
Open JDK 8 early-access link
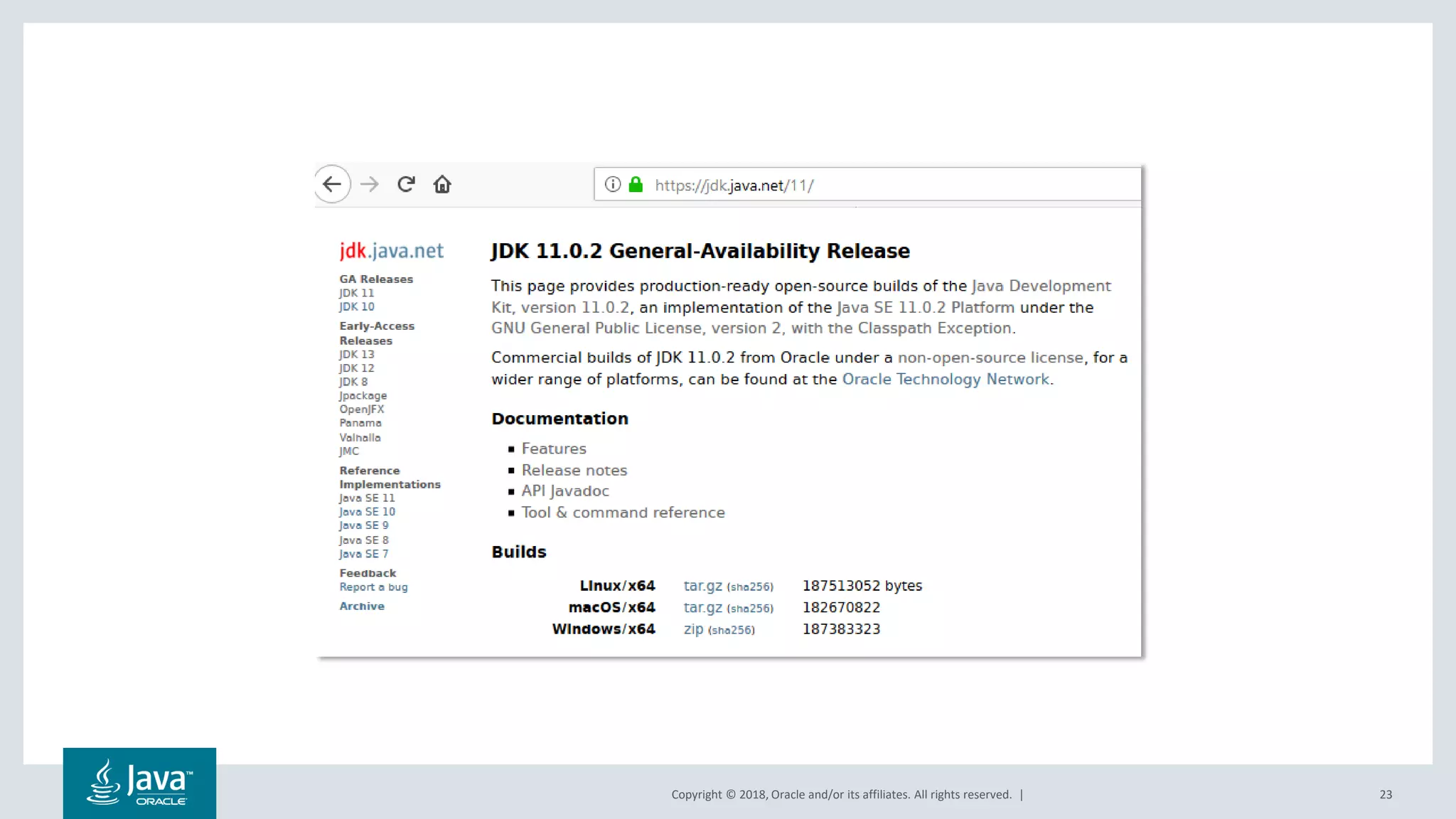[x=353, y=382]
